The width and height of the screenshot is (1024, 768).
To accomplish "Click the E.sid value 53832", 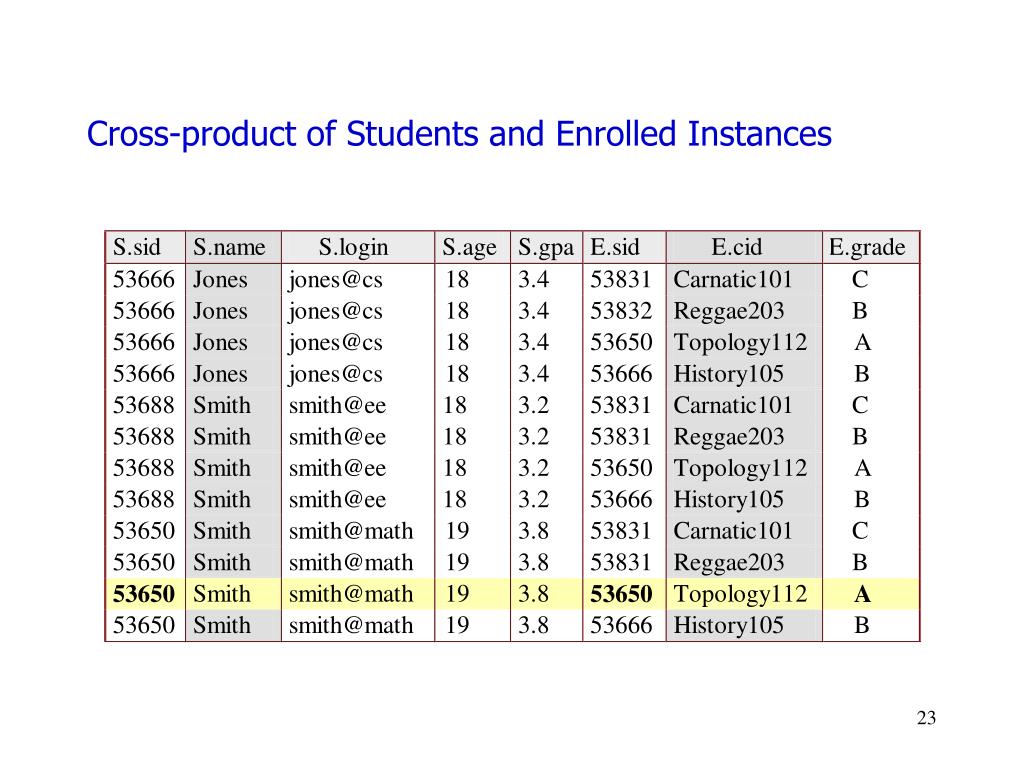I will (x=621, y=311).
